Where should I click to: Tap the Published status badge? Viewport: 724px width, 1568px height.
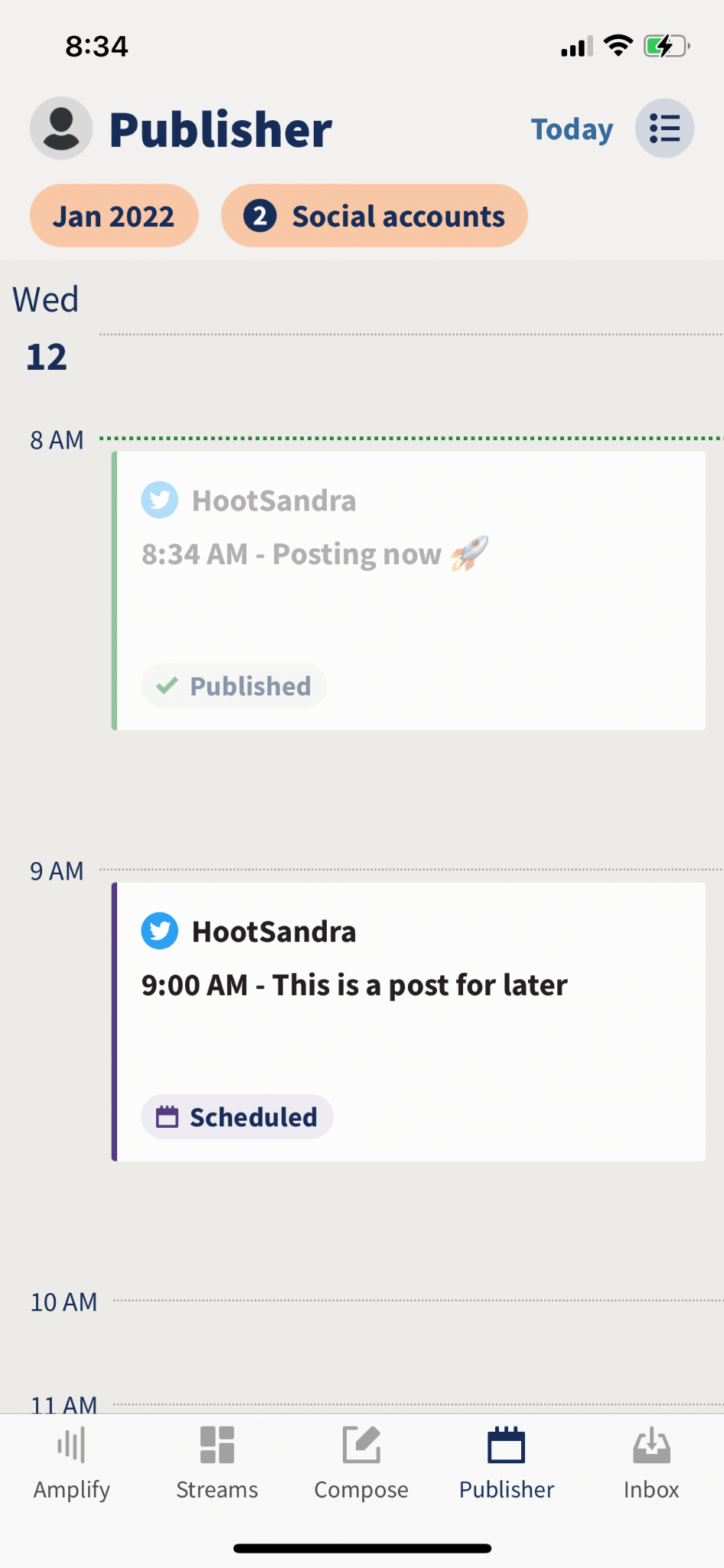(234, 686)
